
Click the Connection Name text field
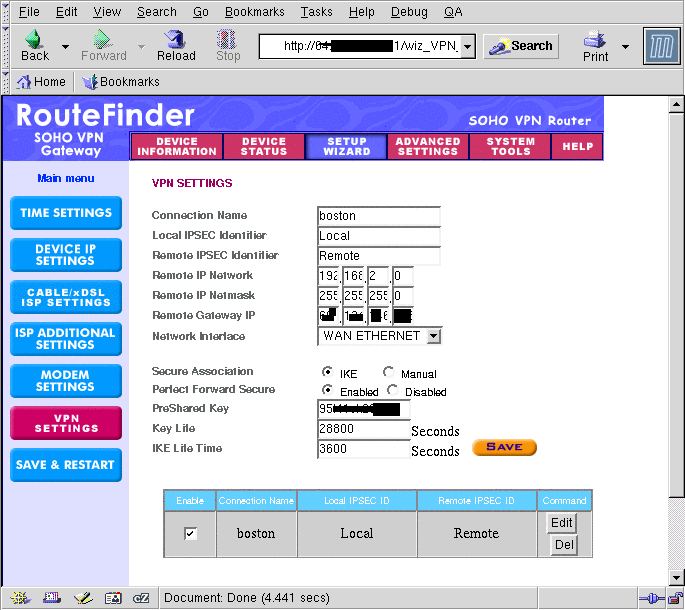click(378, 216)
